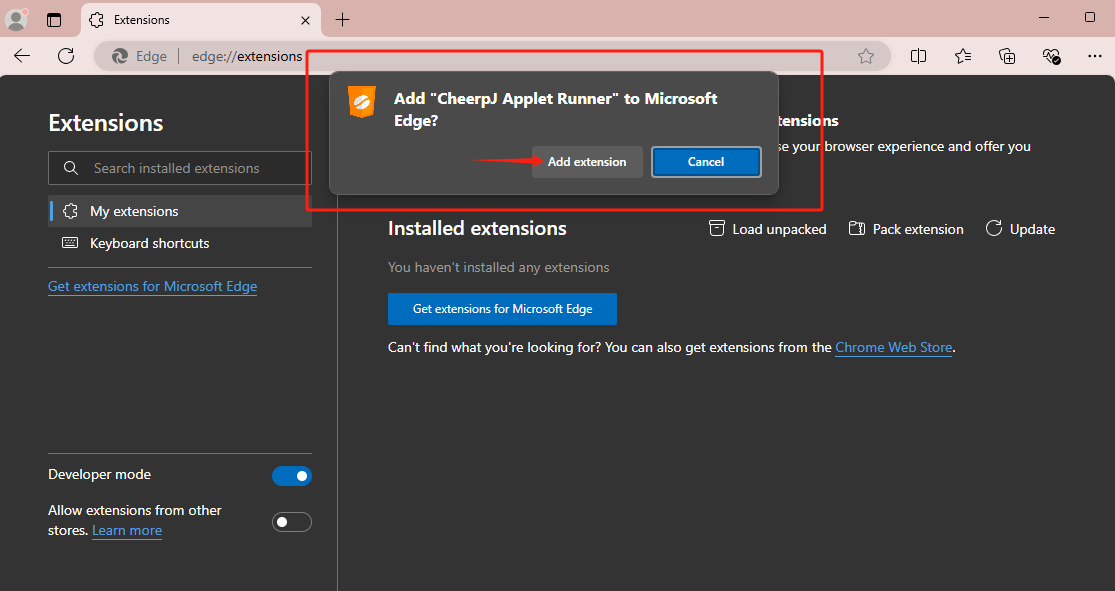Cancel the CheerpJ extension prompt
The width and height of the screenshot is (1115, 591).
click(x=706, y=162)
